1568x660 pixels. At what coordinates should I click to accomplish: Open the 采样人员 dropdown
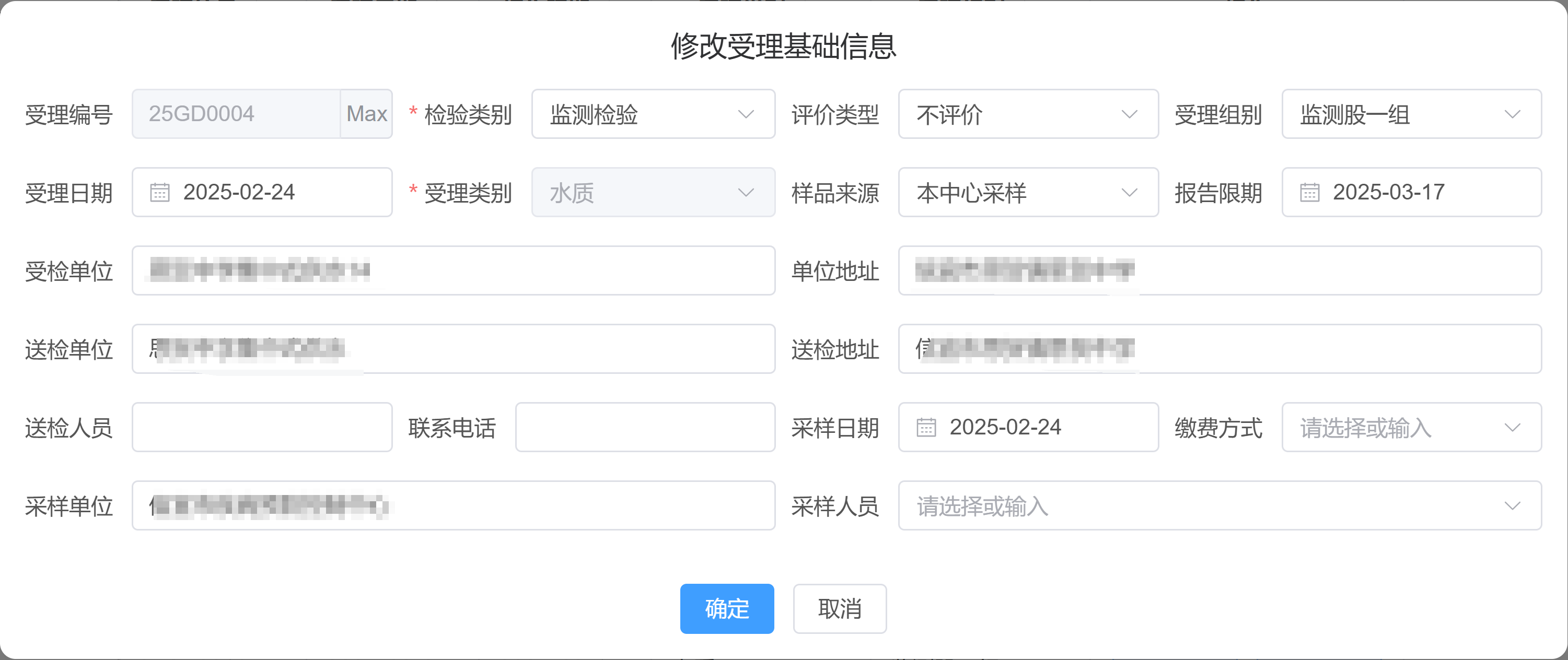click(x=1219, y=505)
